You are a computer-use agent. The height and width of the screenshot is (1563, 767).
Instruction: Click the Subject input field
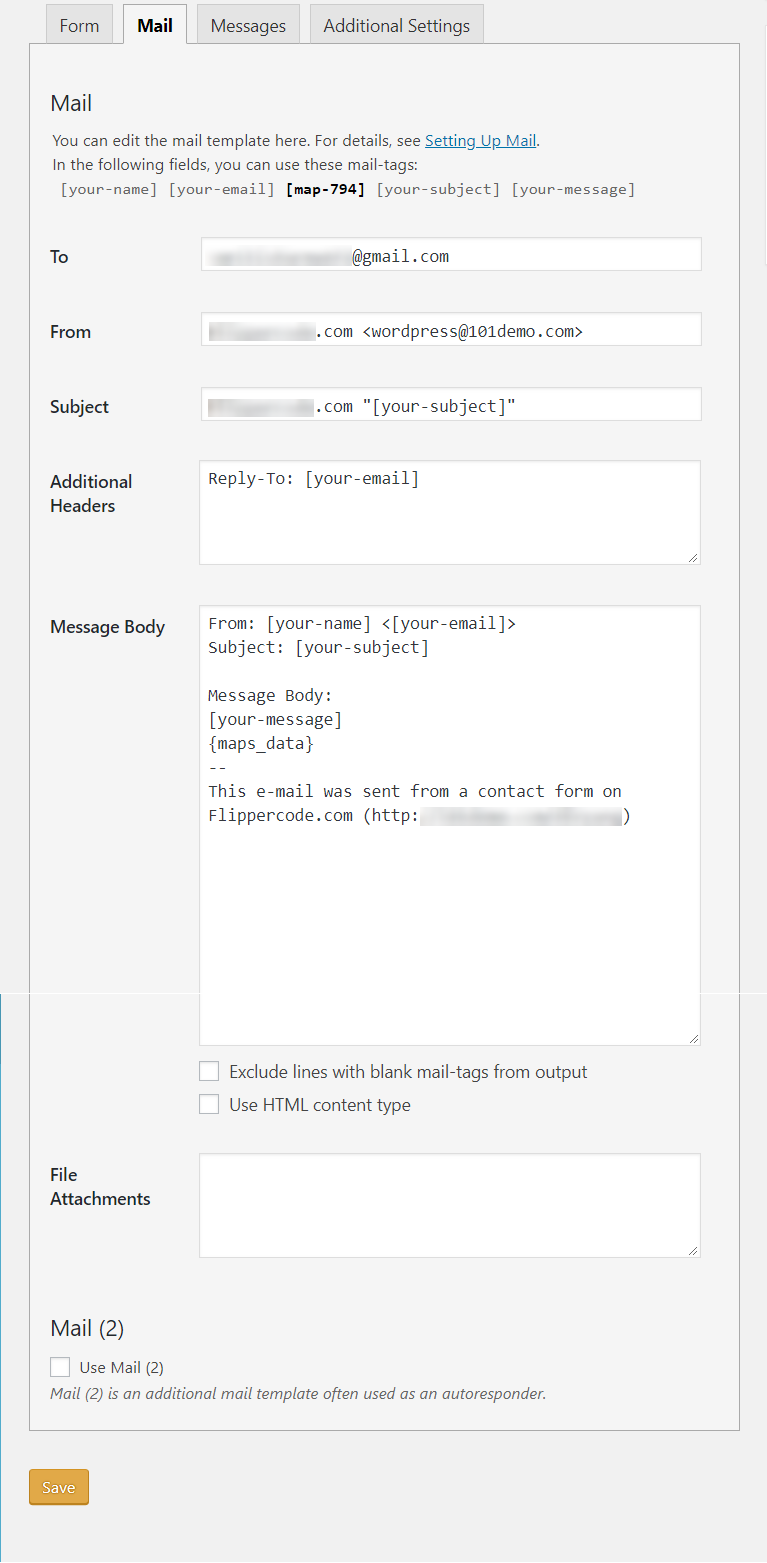[451, 405]
